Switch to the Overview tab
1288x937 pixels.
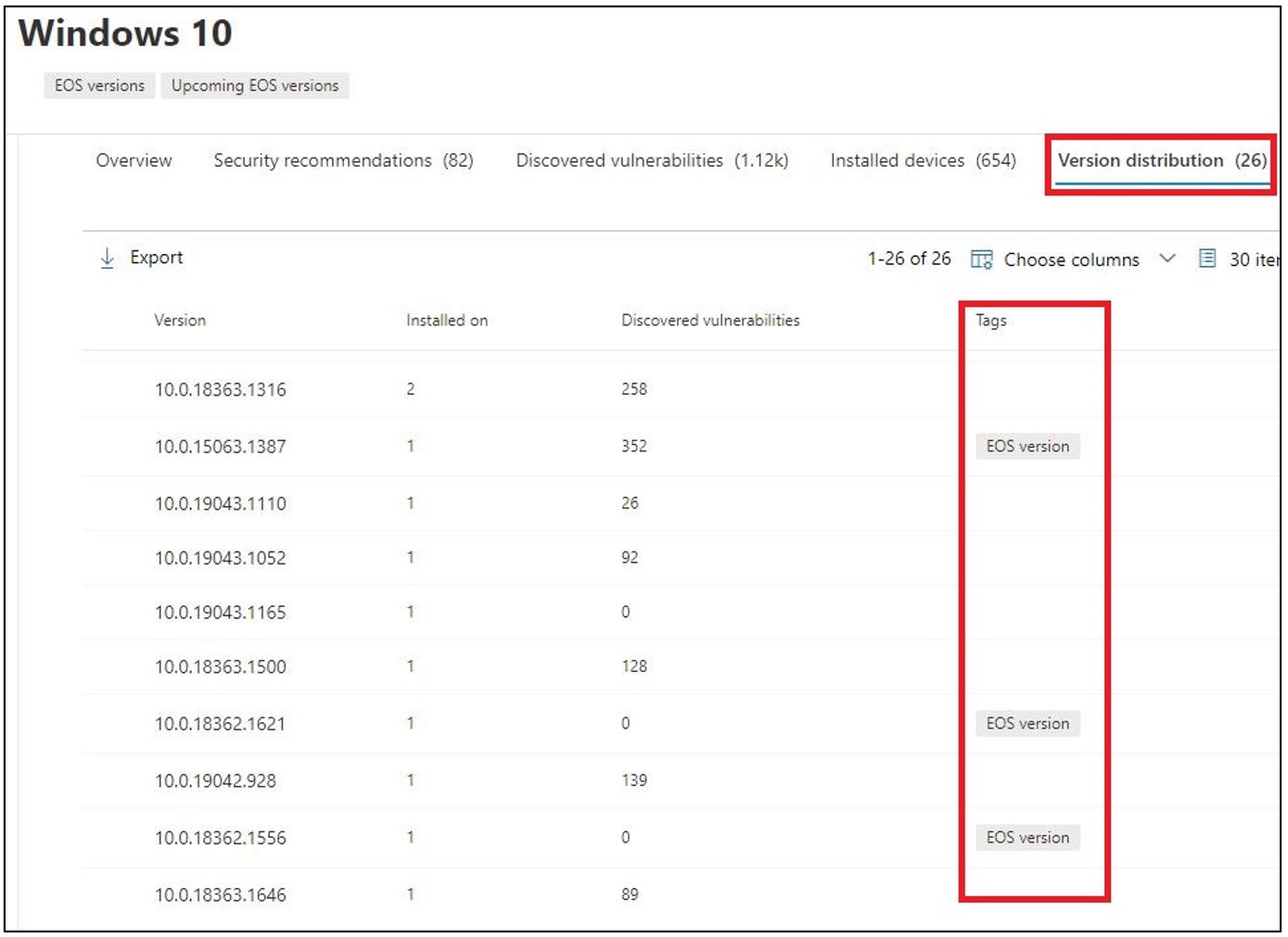click(134, 160)
